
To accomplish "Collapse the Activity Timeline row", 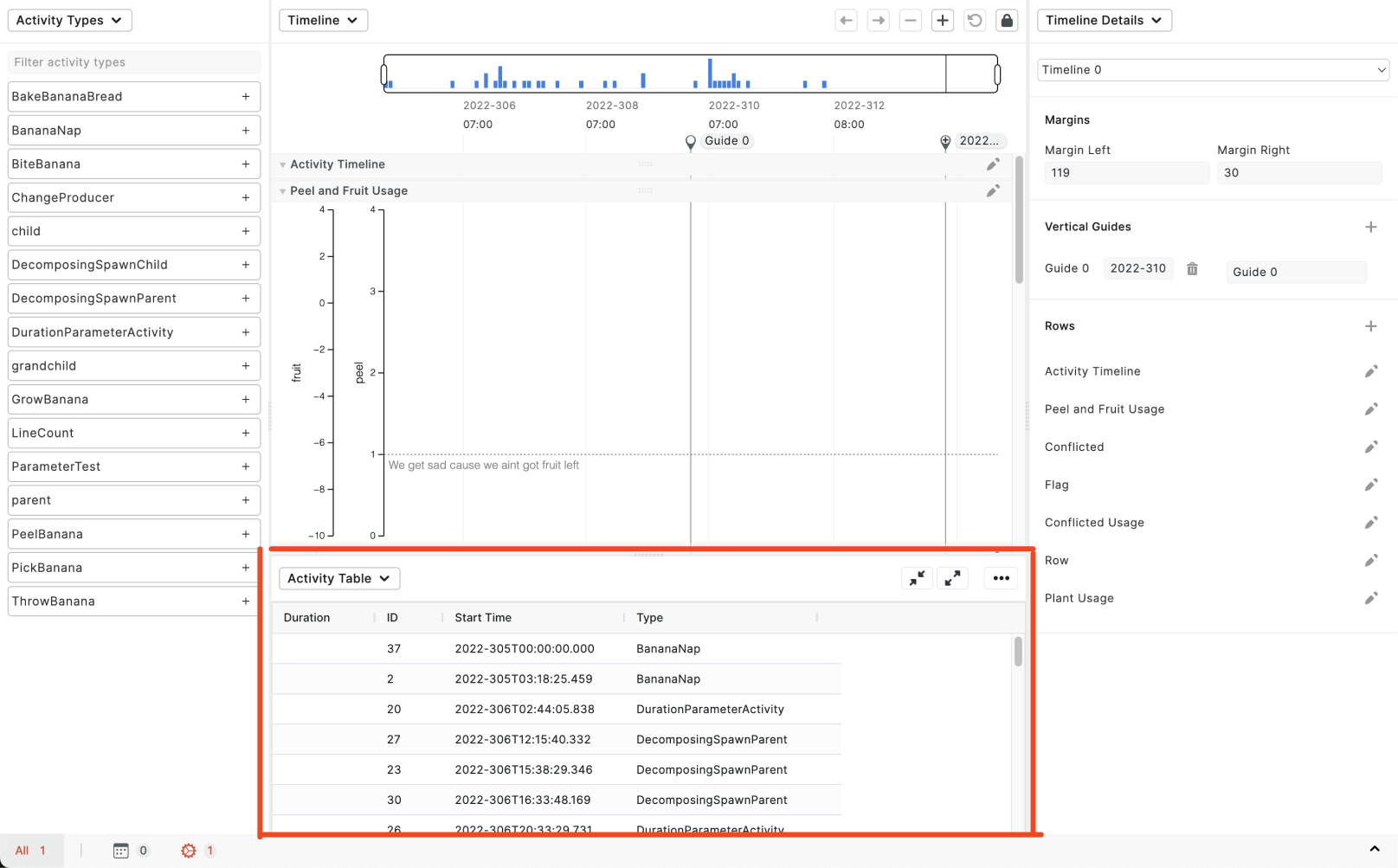I will (282, 164).
